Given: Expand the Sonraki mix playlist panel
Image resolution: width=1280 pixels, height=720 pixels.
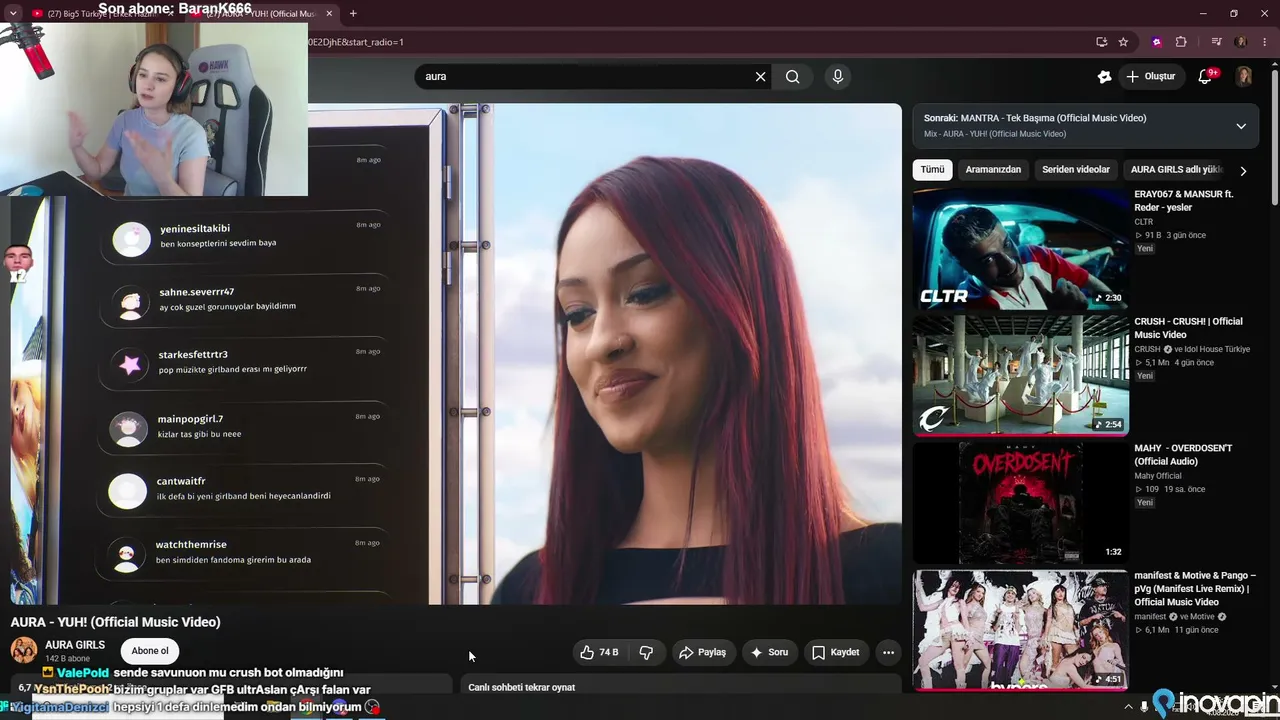Looking at the screenshot, I should point(1241,126).
